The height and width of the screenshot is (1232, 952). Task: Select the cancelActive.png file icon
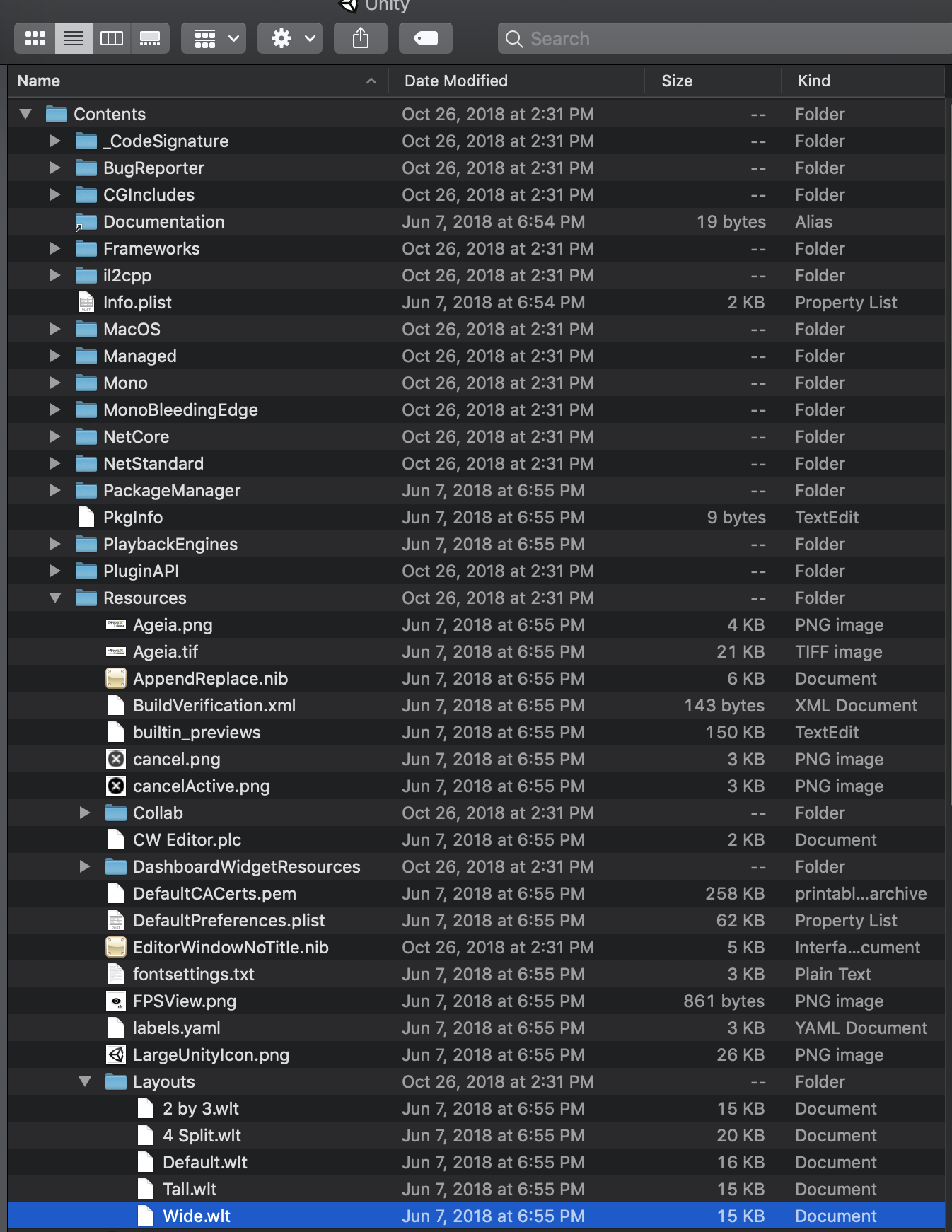click(x=116, y=786)
